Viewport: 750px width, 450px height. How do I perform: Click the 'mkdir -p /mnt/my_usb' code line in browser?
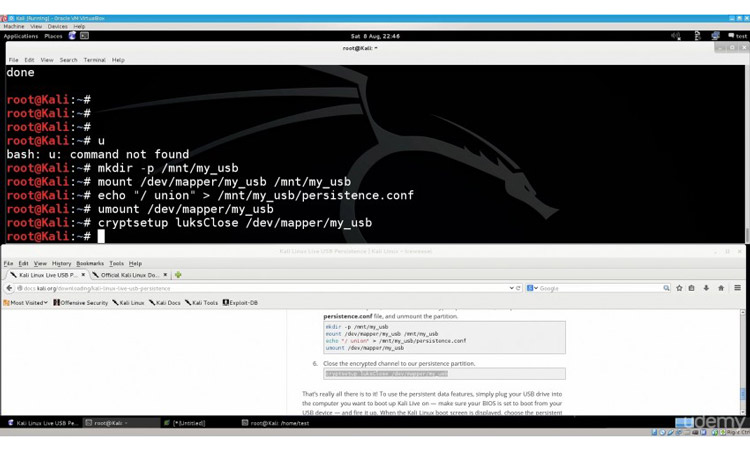pyautogui.click(x=357, y=327)
